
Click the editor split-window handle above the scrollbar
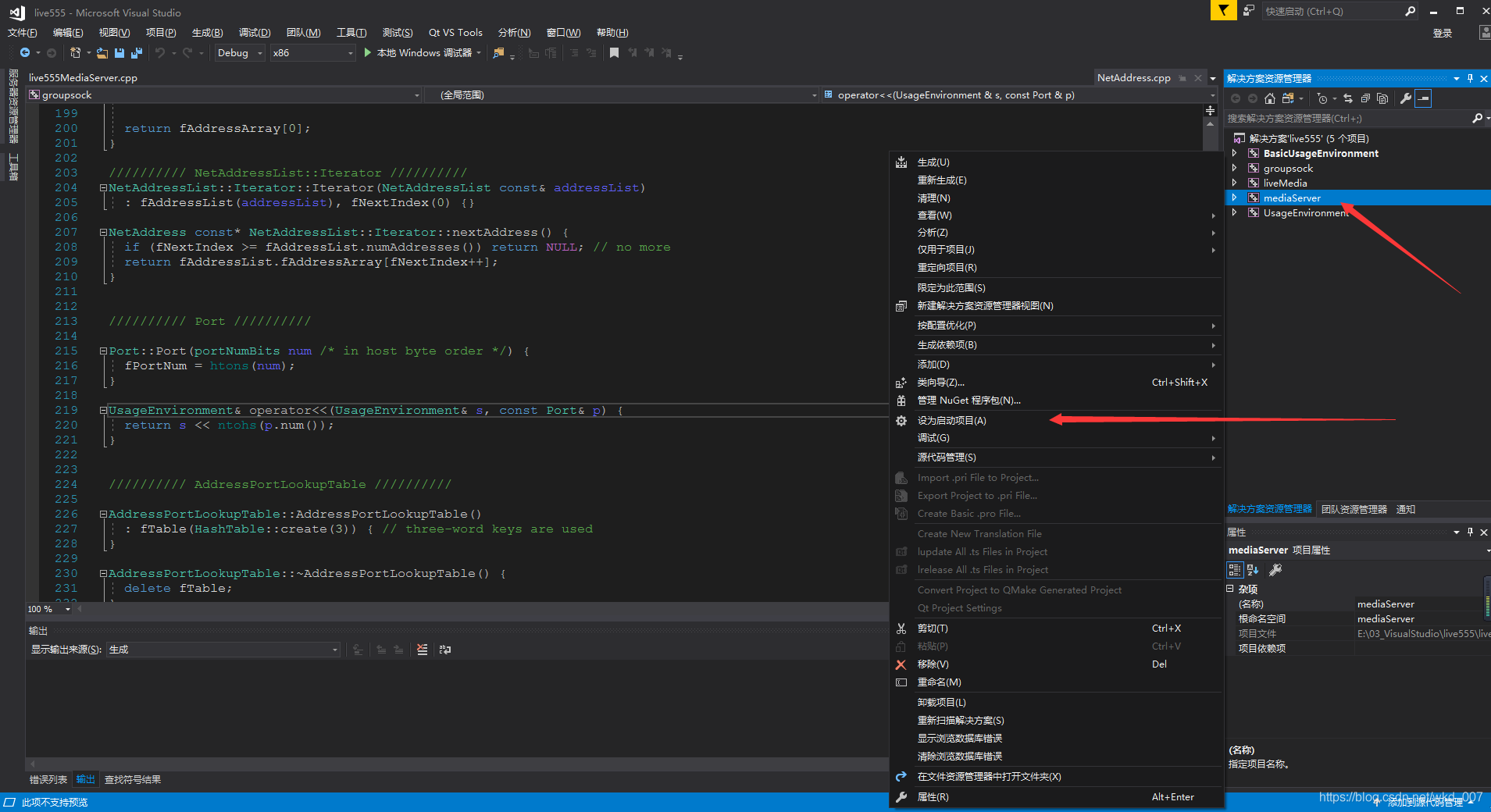pyautogui.click(x=1211, y=110)
